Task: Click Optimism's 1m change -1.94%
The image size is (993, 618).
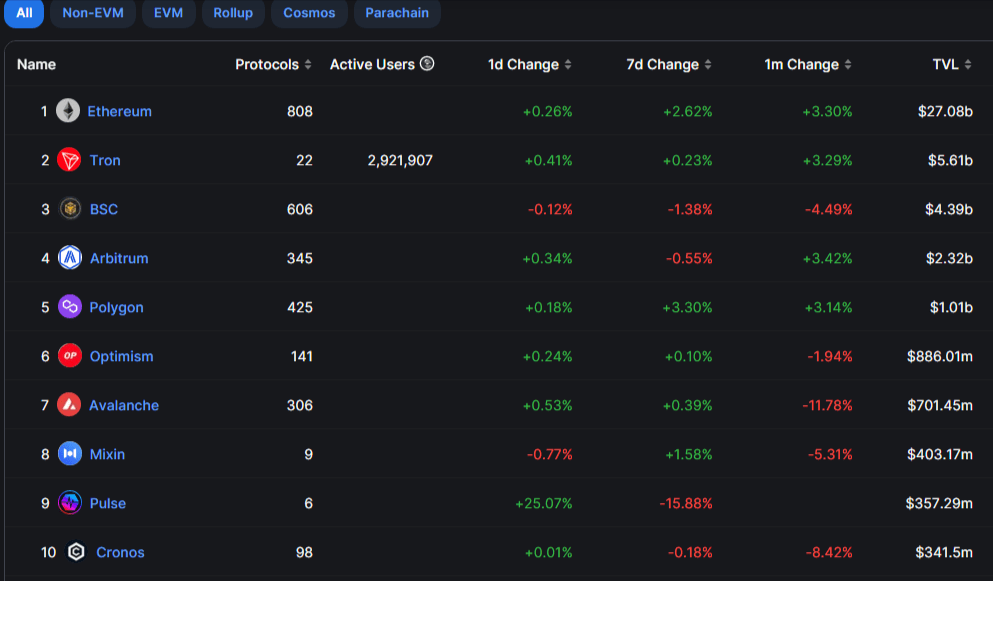Action: pos(830,356)
